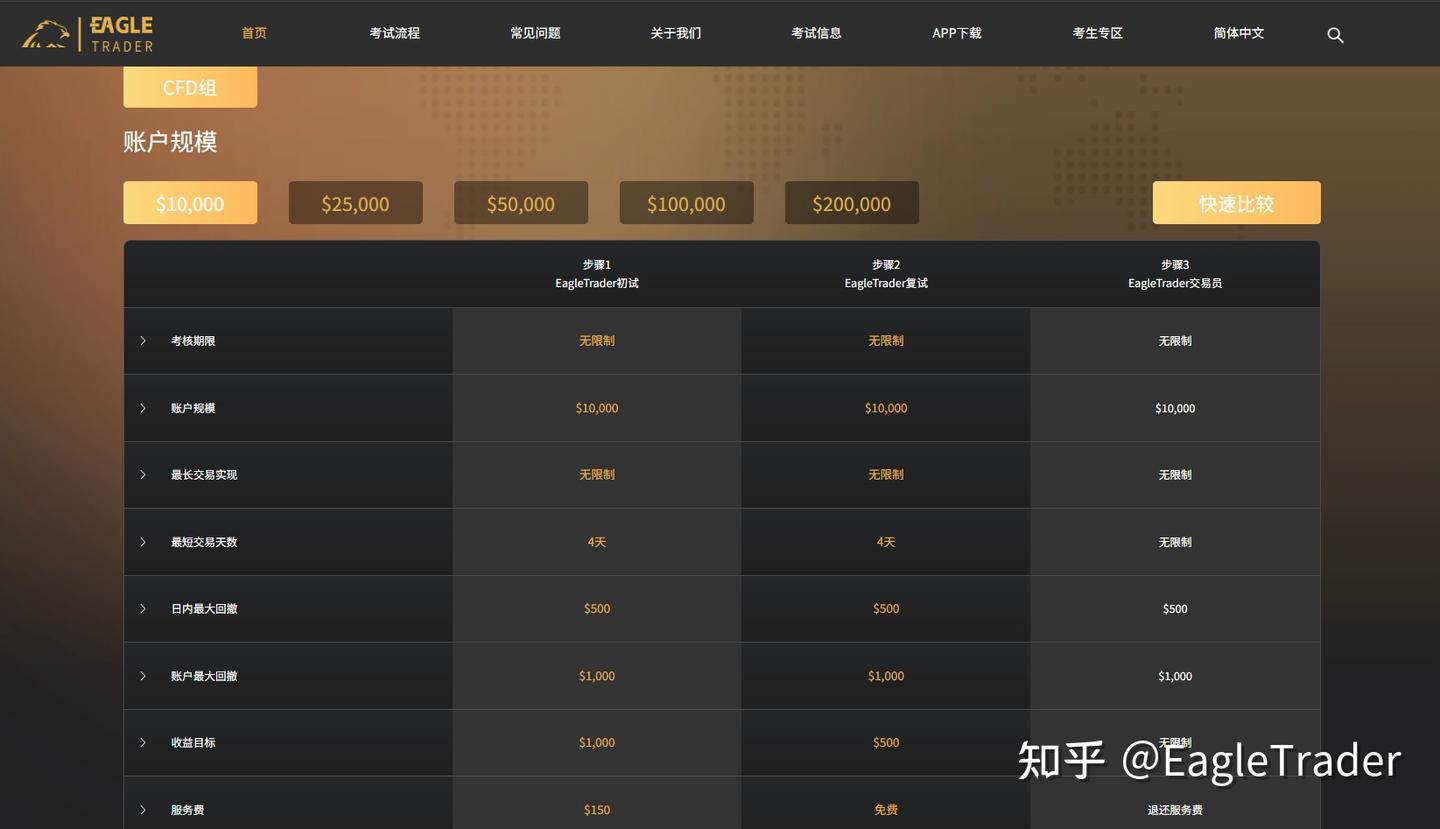The height and width of the screenshot is (829, 1440).
Task: Select the $10,000 account size
Action: (x=190, y=203)
